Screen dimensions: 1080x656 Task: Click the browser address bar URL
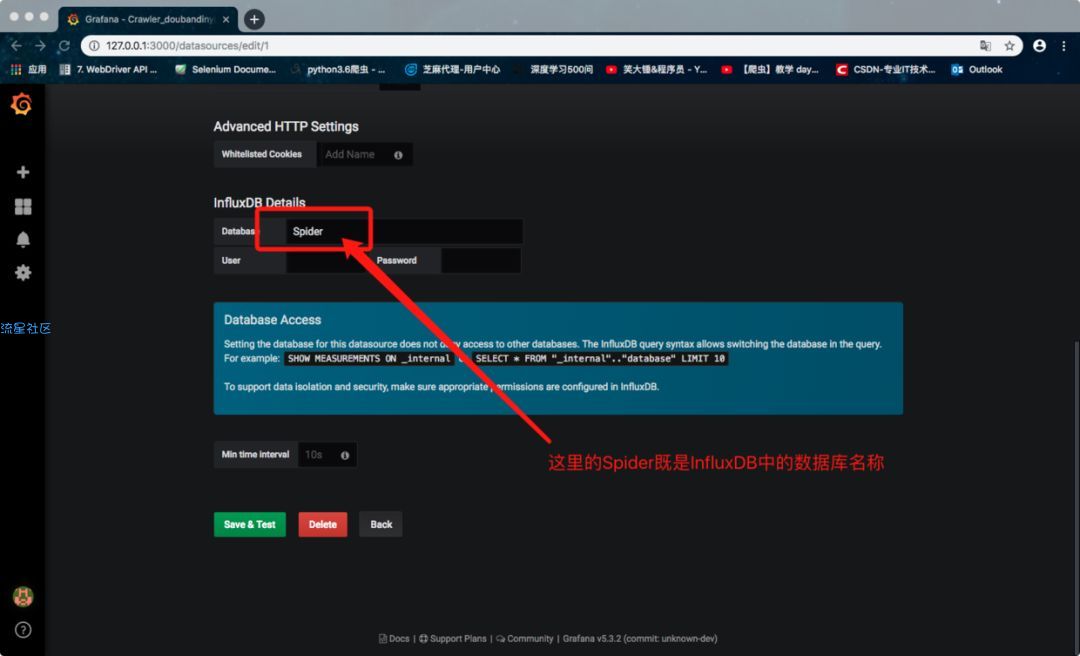point(187,45)
